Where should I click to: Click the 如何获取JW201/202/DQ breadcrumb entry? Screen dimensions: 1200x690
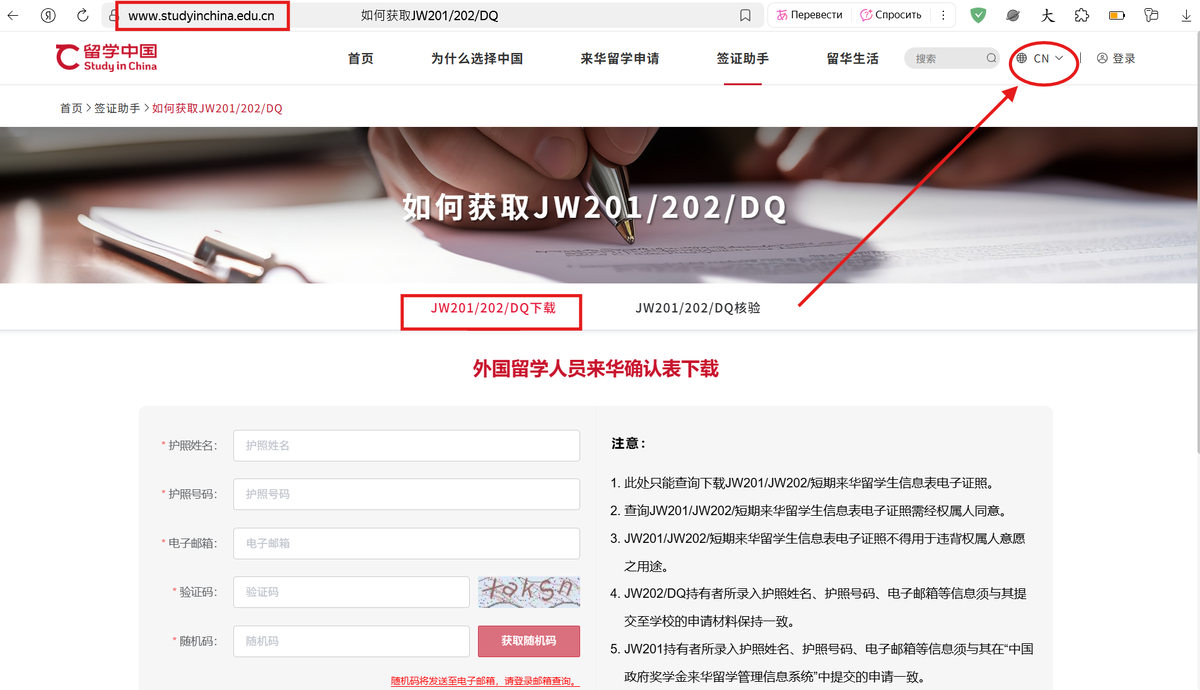click(217, 108)
